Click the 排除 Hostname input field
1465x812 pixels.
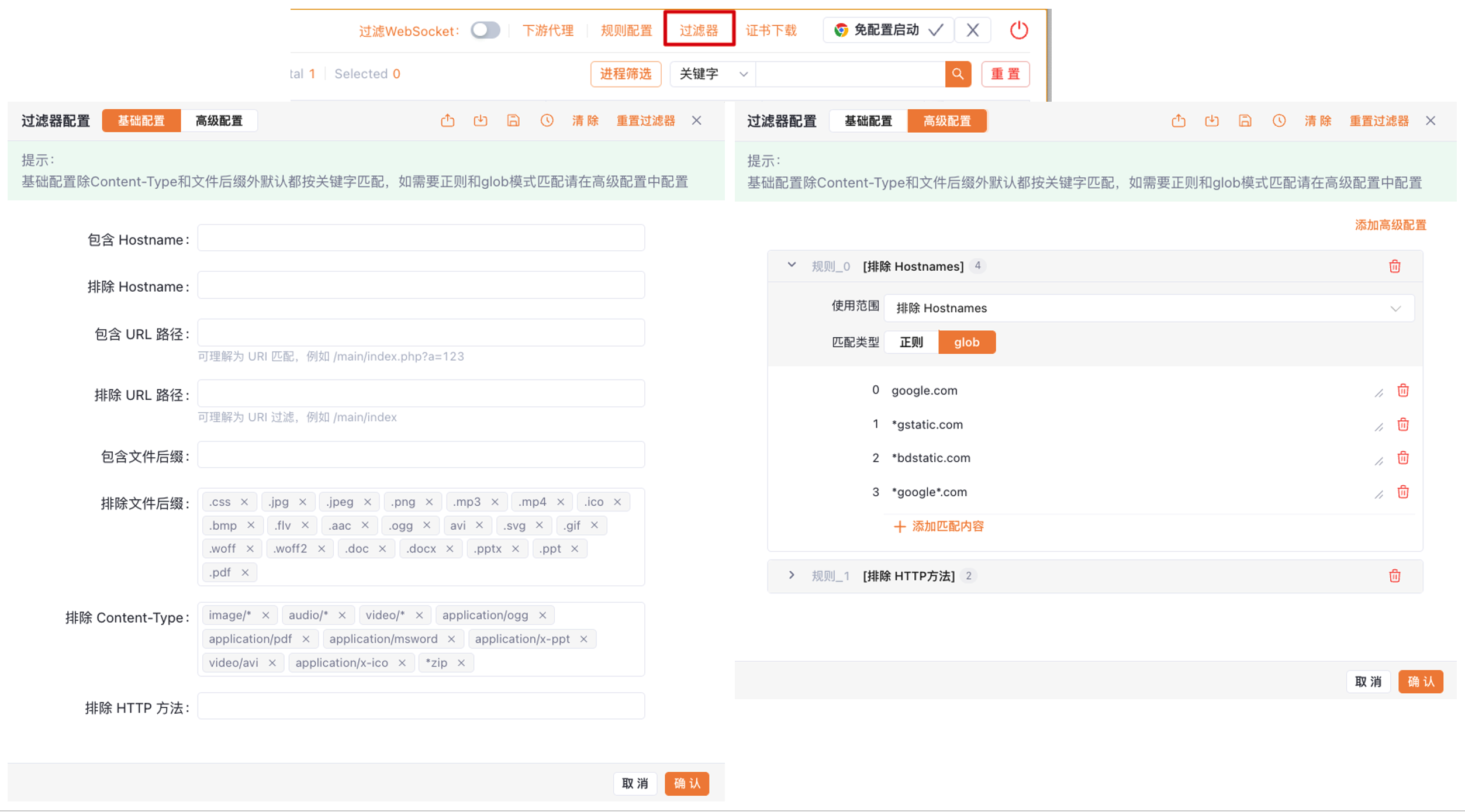point(421,285)
